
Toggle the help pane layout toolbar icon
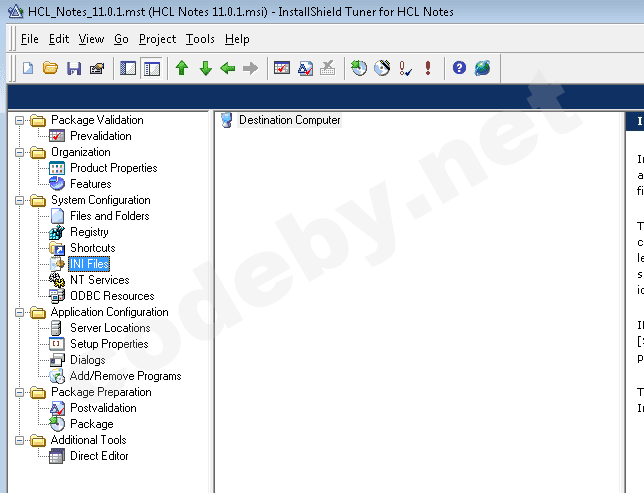click(152, 68)
